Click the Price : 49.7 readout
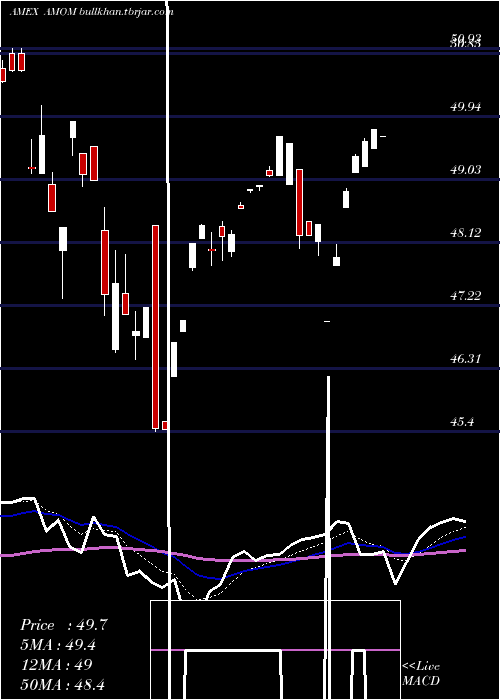This screenshot has width=500, height=700. point(64,625)
